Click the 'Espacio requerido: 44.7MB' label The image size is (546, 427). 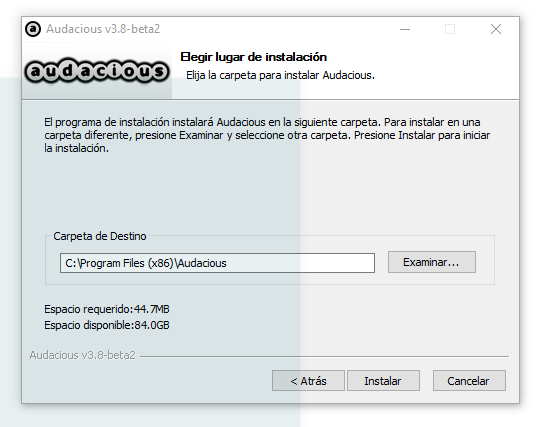[107, 309]
